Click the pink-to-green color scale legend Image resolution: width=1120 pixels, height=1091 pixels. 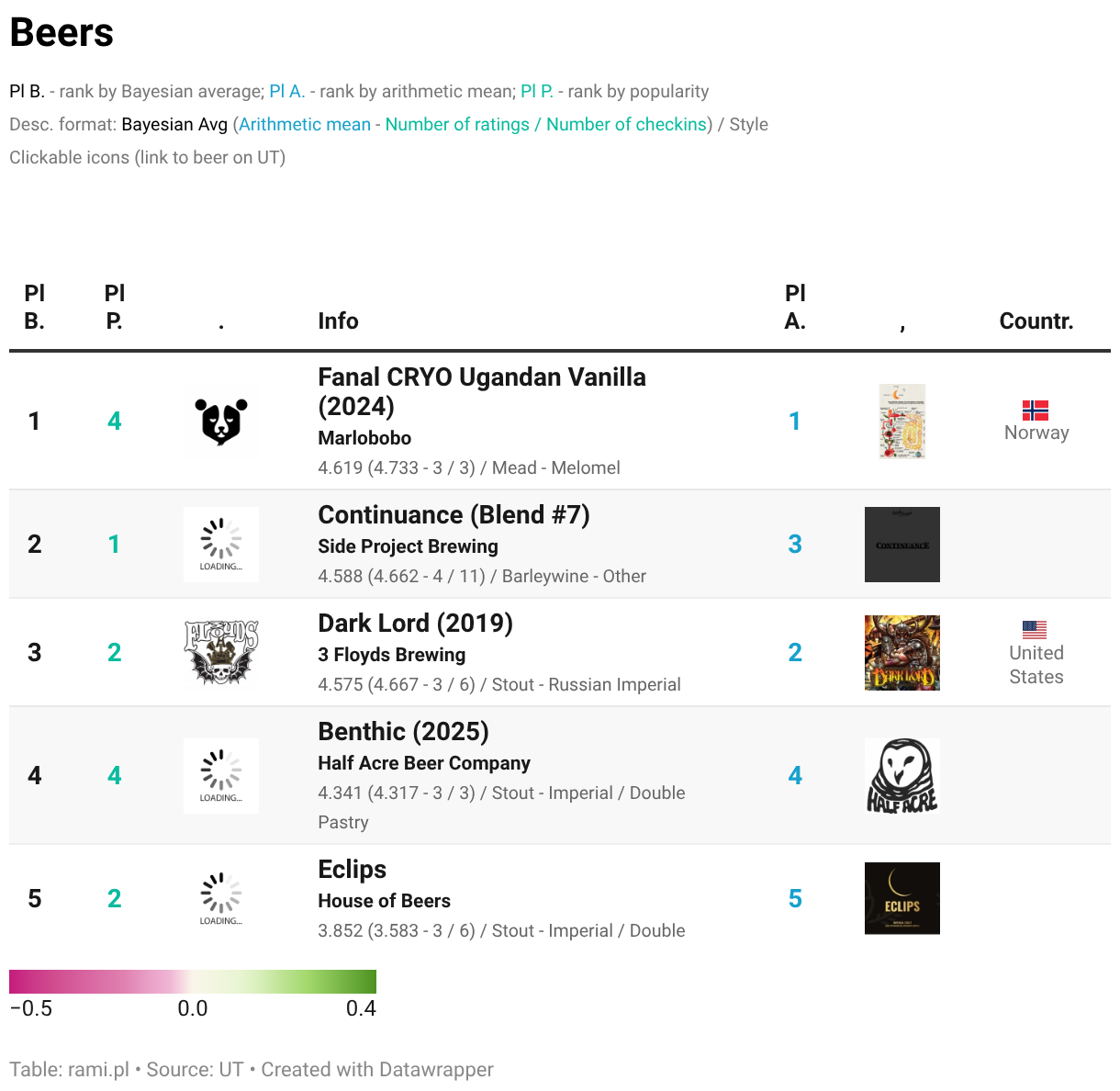point(193,982)
